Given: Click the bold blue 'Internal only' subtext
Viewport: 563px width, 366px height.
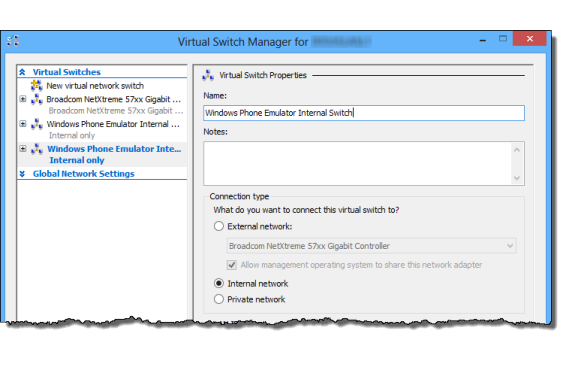Looking at the screenshot, I should (x=77, y=160).
